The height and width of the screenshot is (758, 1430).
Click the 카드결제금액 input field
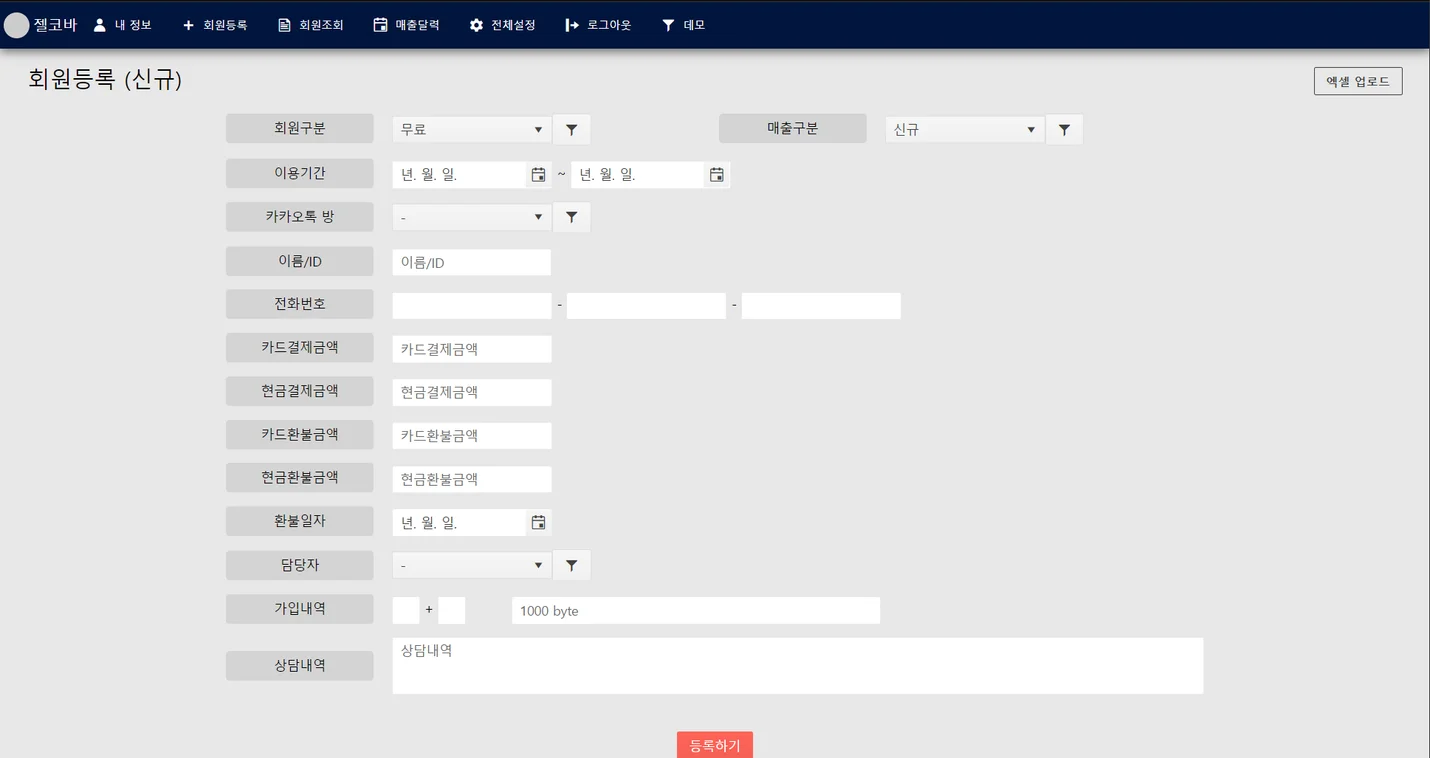point(471,349)
